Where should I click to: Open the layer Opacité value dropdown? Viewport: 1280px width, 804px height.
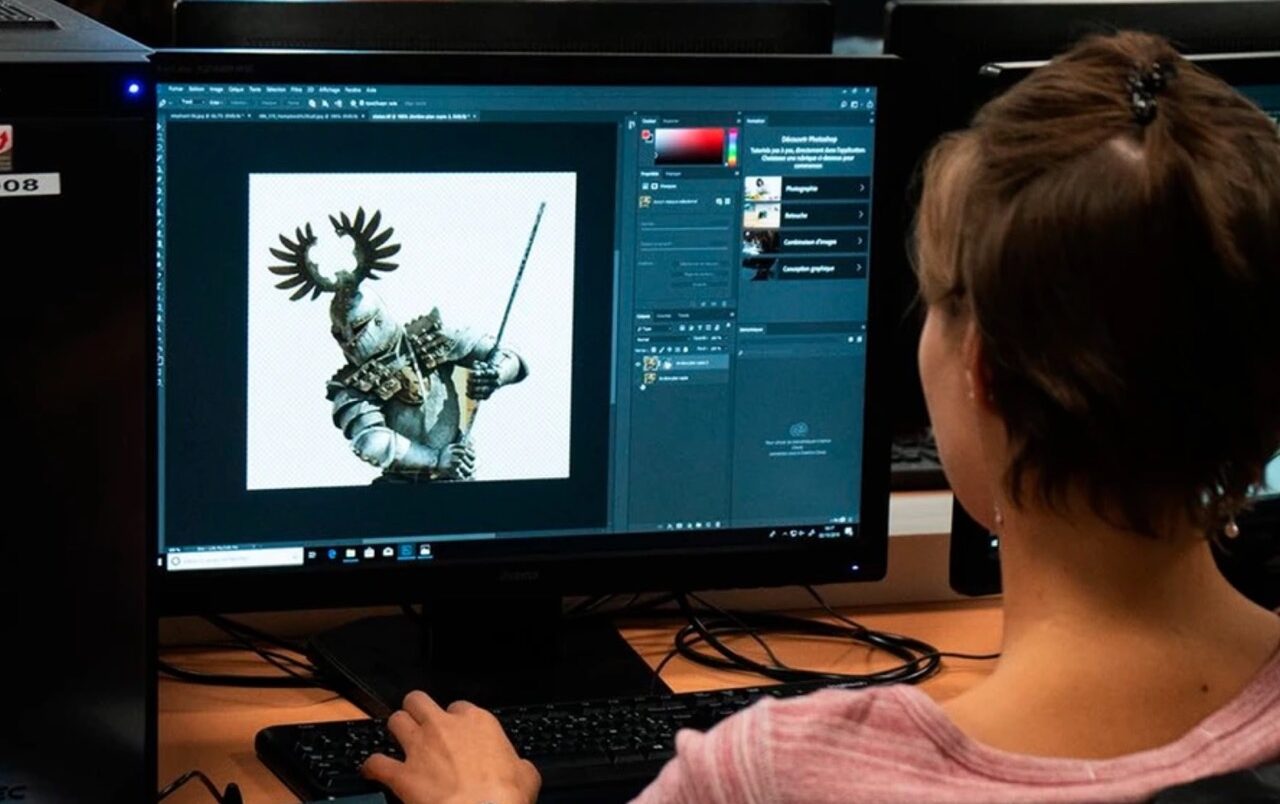(x=719, y=338)
